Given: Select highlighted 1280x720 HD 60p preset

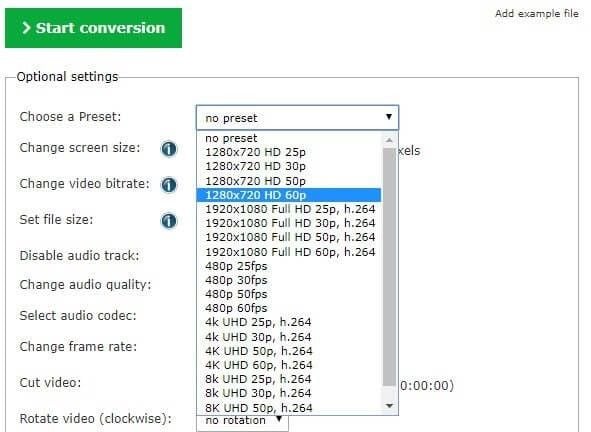Looking at the screenshot, I should click(x=289, y=195).
